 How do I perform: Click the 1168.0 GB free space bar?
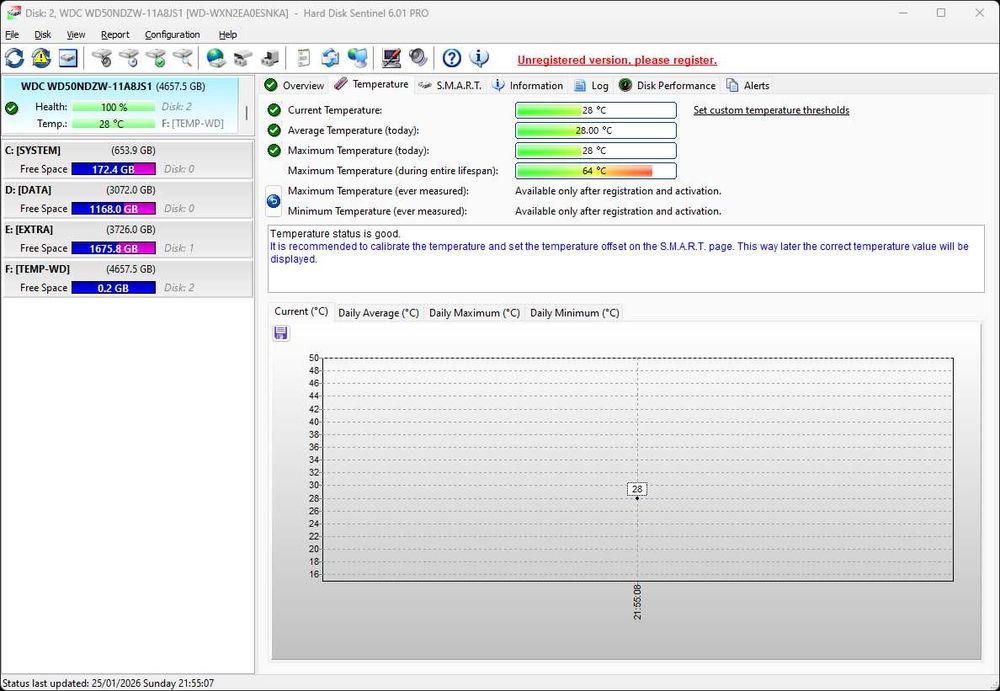click(x=114, y=209)
